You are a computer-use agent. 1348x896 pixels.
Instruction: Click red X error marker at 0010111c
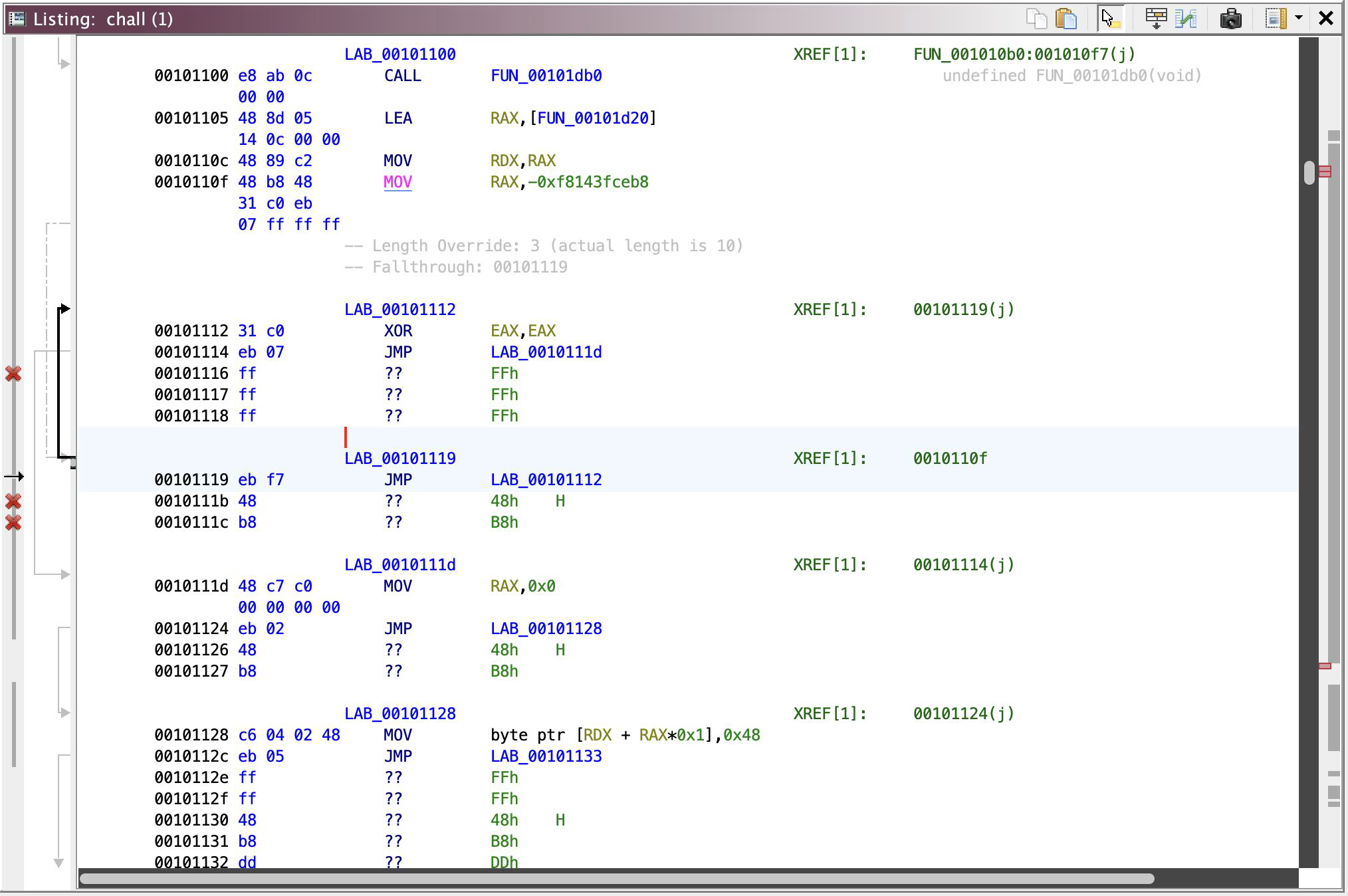[x=13, y=523]
